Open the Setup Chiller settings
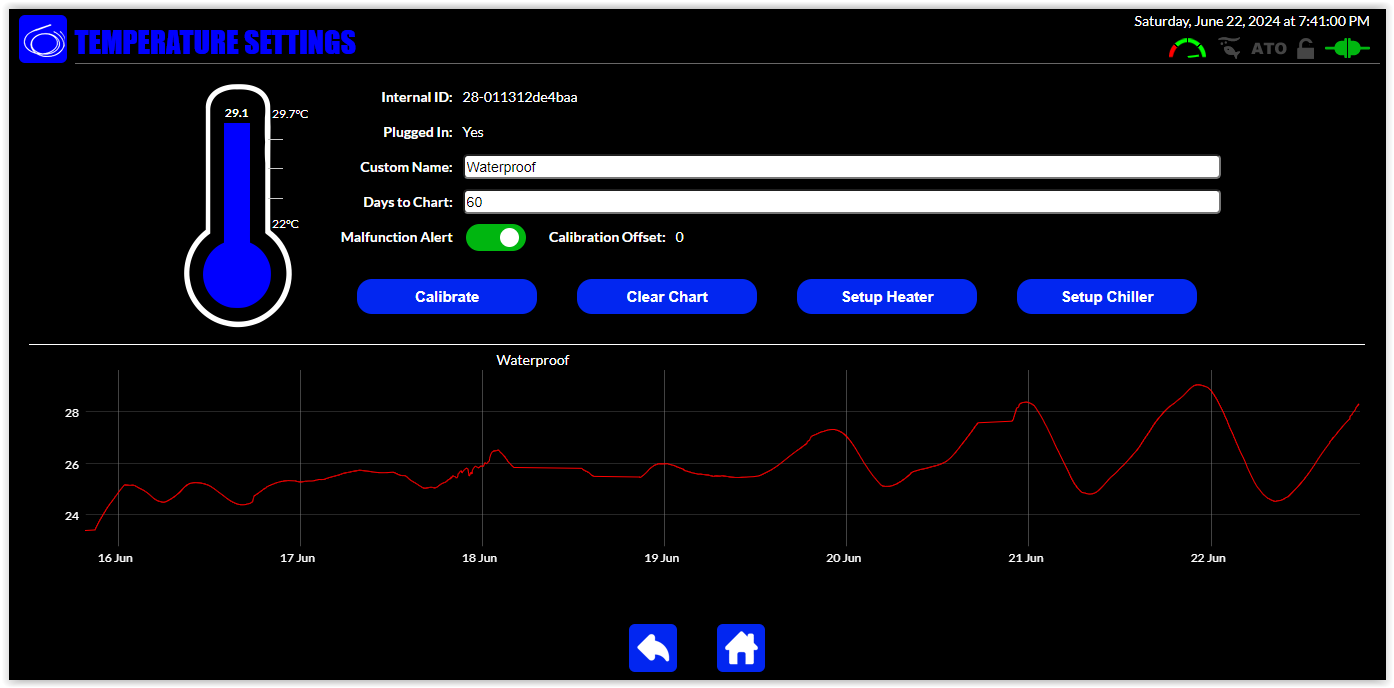 [1107, 297]
